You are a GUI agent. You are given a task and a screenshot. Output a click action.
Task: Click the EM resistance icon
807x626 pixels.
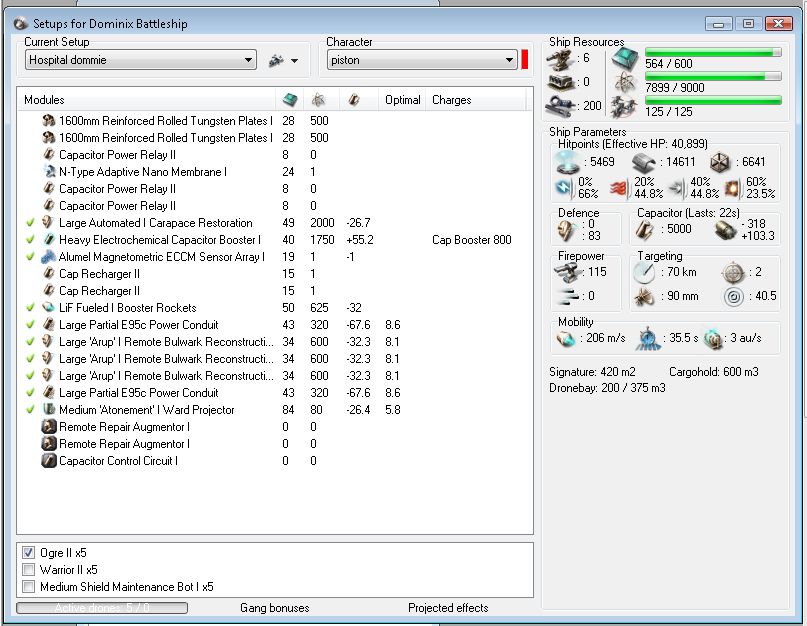[564, 188]
